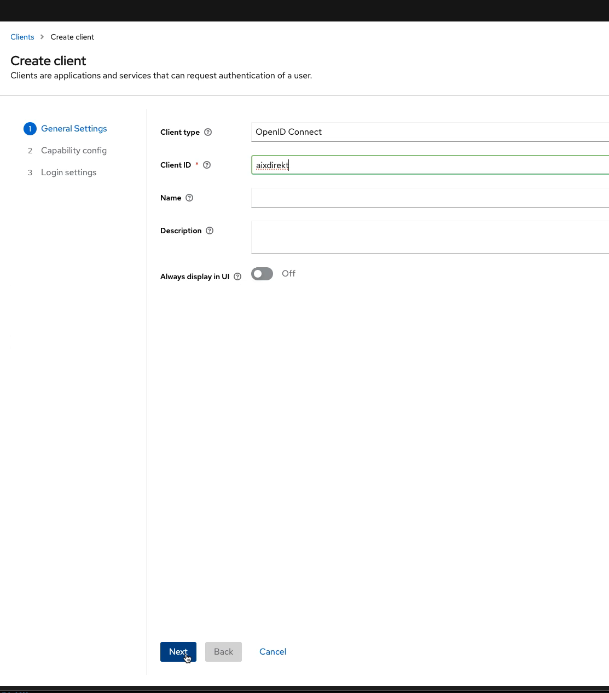
Task: Open the Client type OpenID Connect dropdown
Action: [430, 132]
